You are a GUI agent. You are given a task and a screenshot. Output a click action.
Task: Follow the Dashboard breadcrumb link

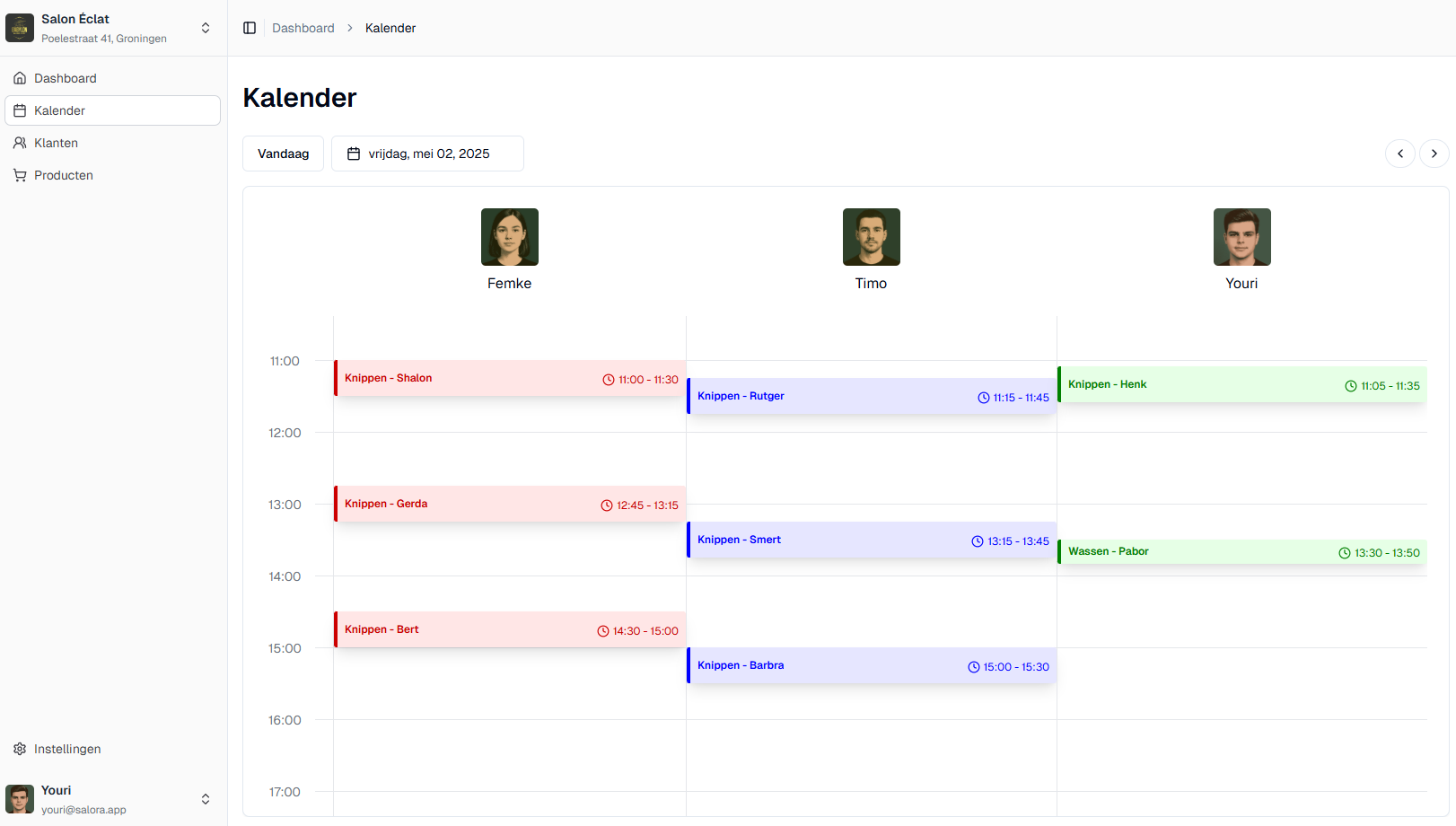[x=303, y=28]
